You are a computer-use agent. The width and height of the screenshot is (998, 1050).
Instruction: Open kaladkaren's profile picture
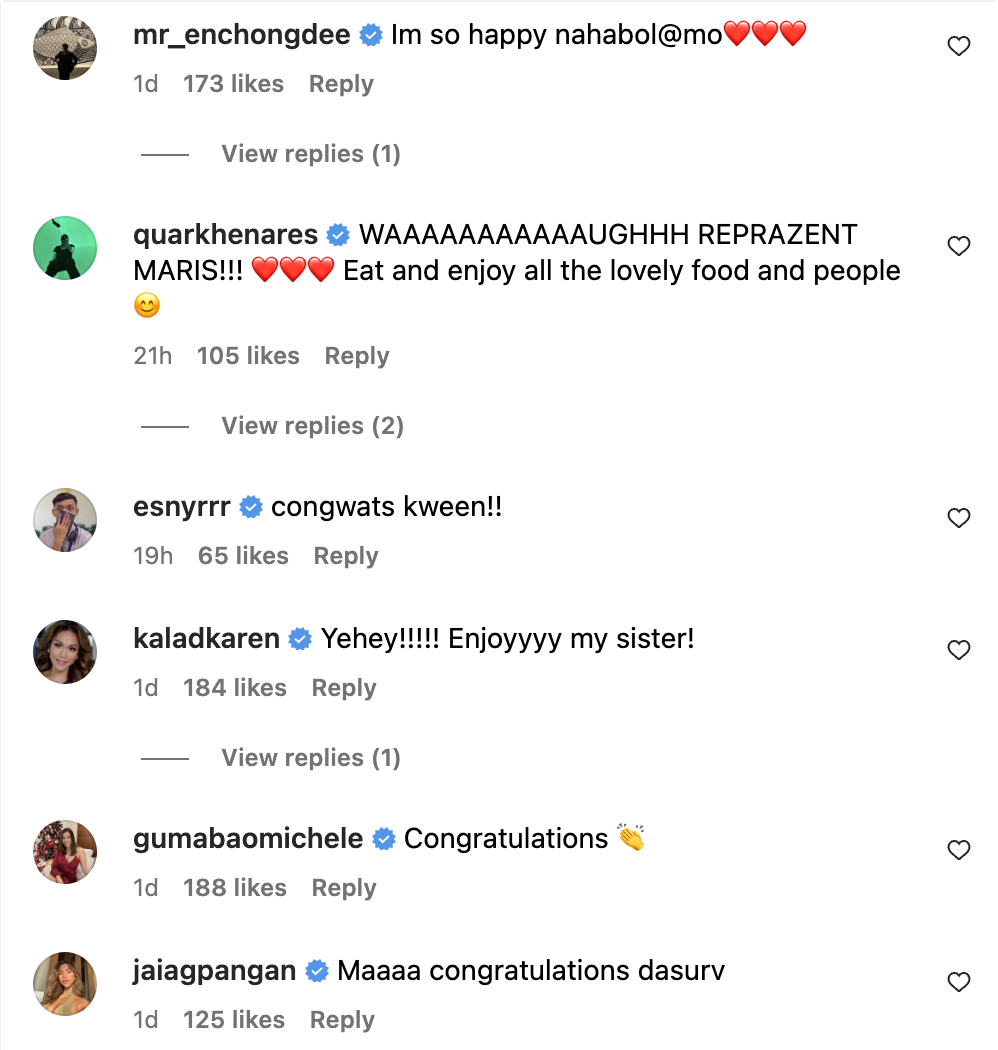(x=65, y=652)
